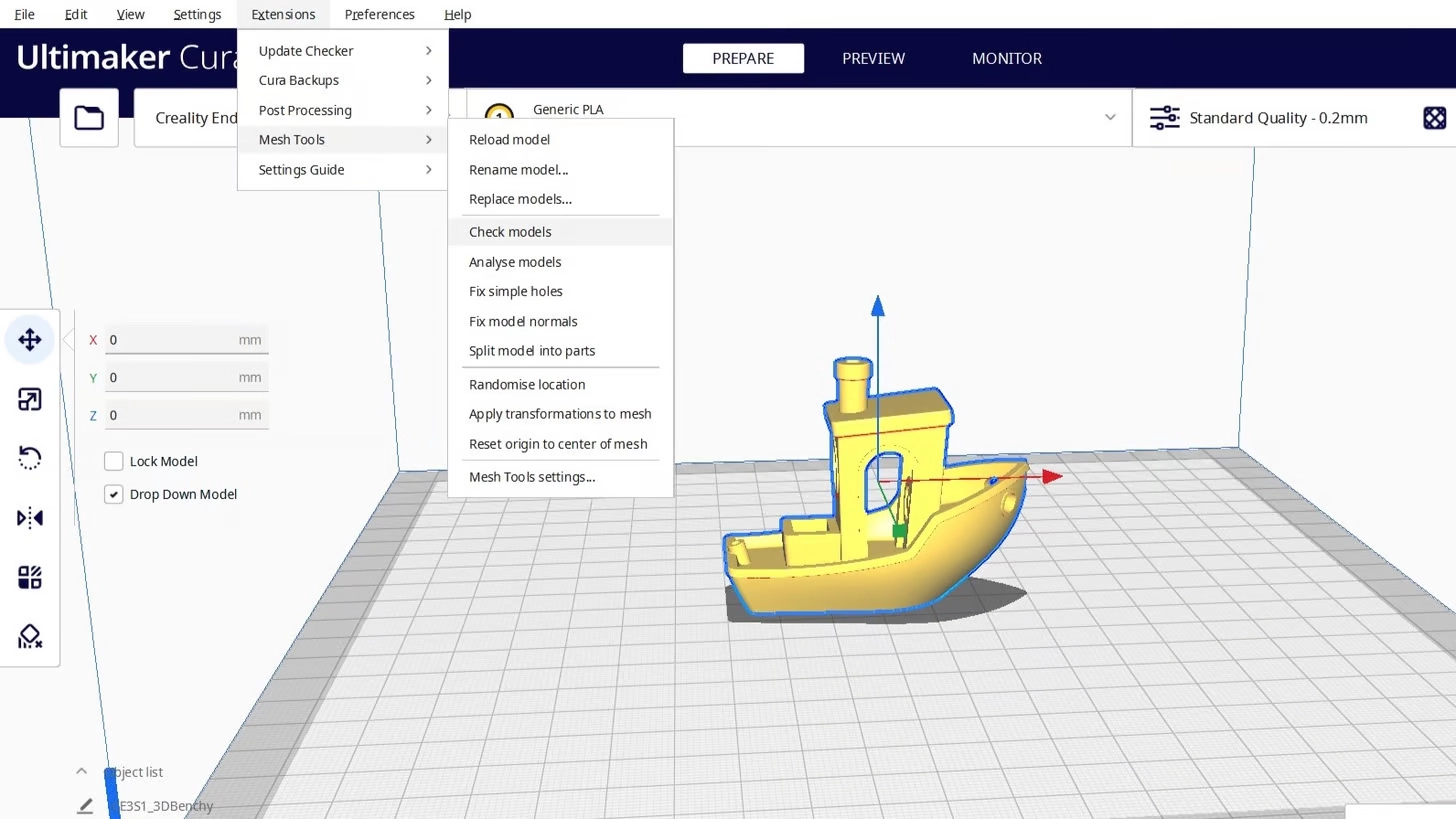Open file folder icon
The height and width of the screenshot is (819, 1456).
point(89,118)
